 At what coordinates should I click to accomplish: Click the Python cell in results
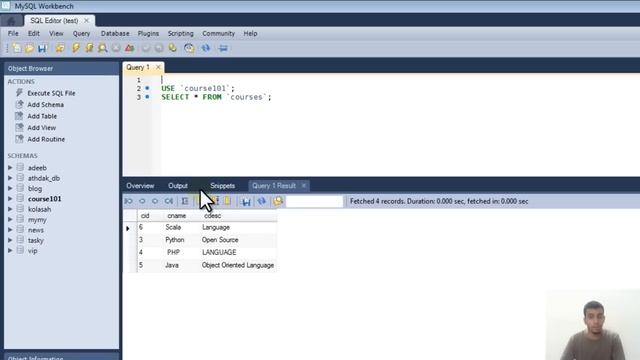coord(175,240)
